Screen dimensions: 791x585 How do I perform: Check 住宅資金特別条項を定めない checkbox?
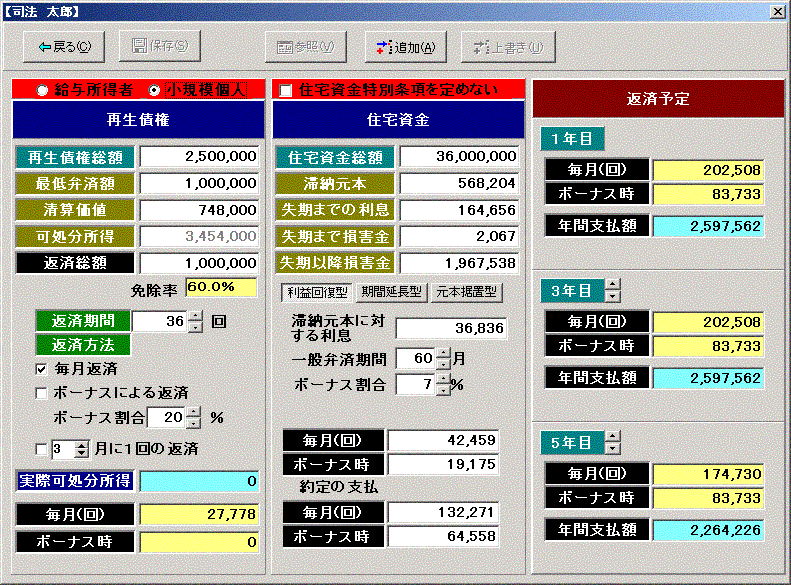286,91
